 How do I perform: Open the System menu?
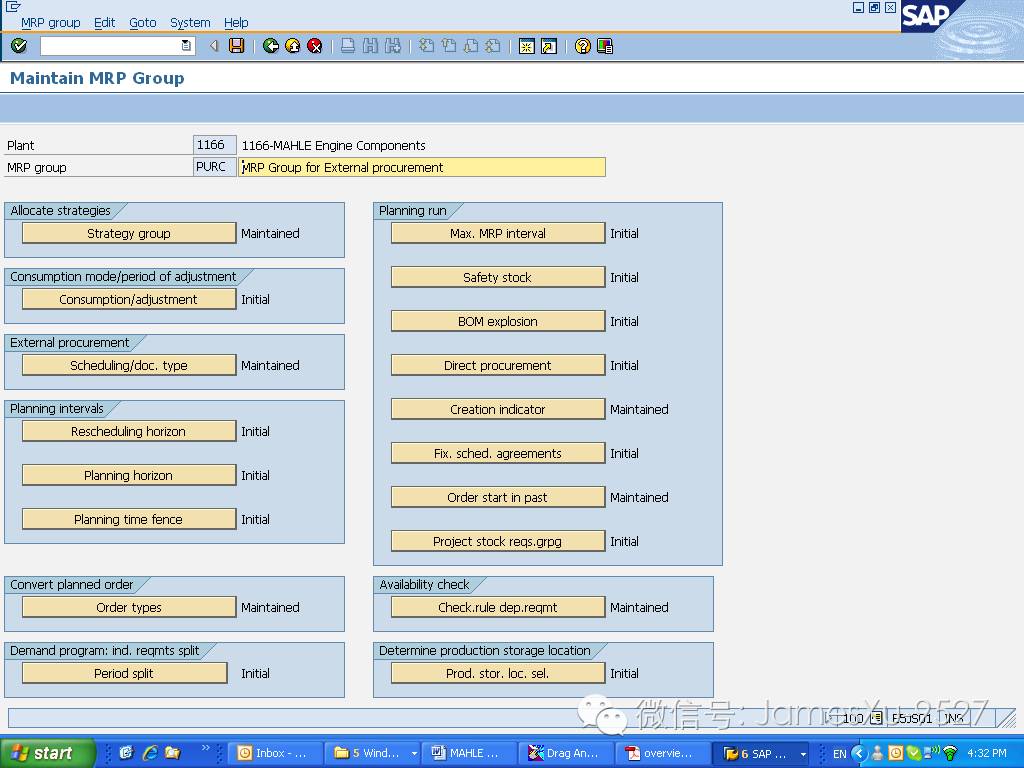(190, 23)
